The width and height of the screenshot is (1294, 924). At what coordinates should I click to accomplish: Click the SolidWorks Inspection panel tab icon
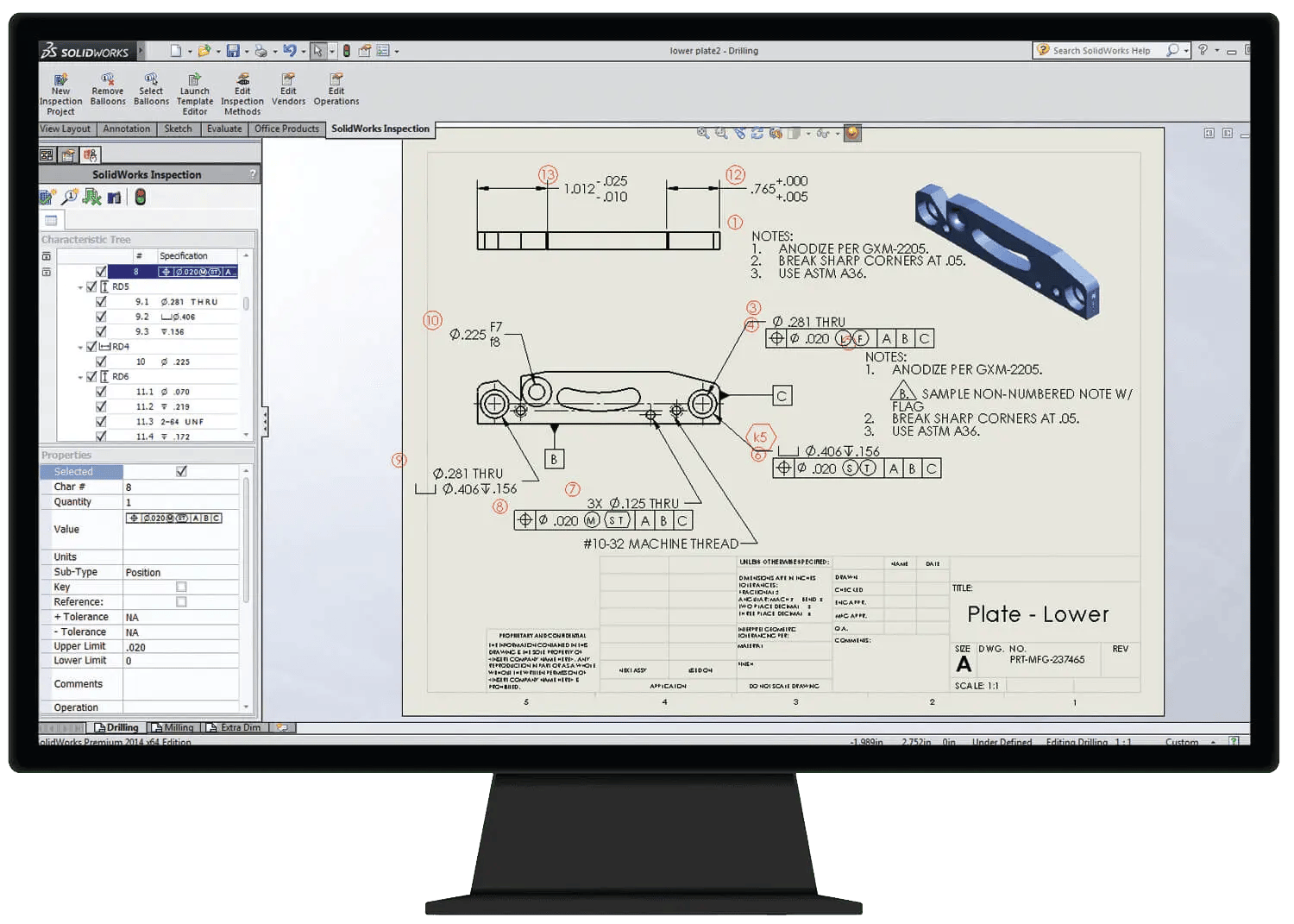point(90,155)
